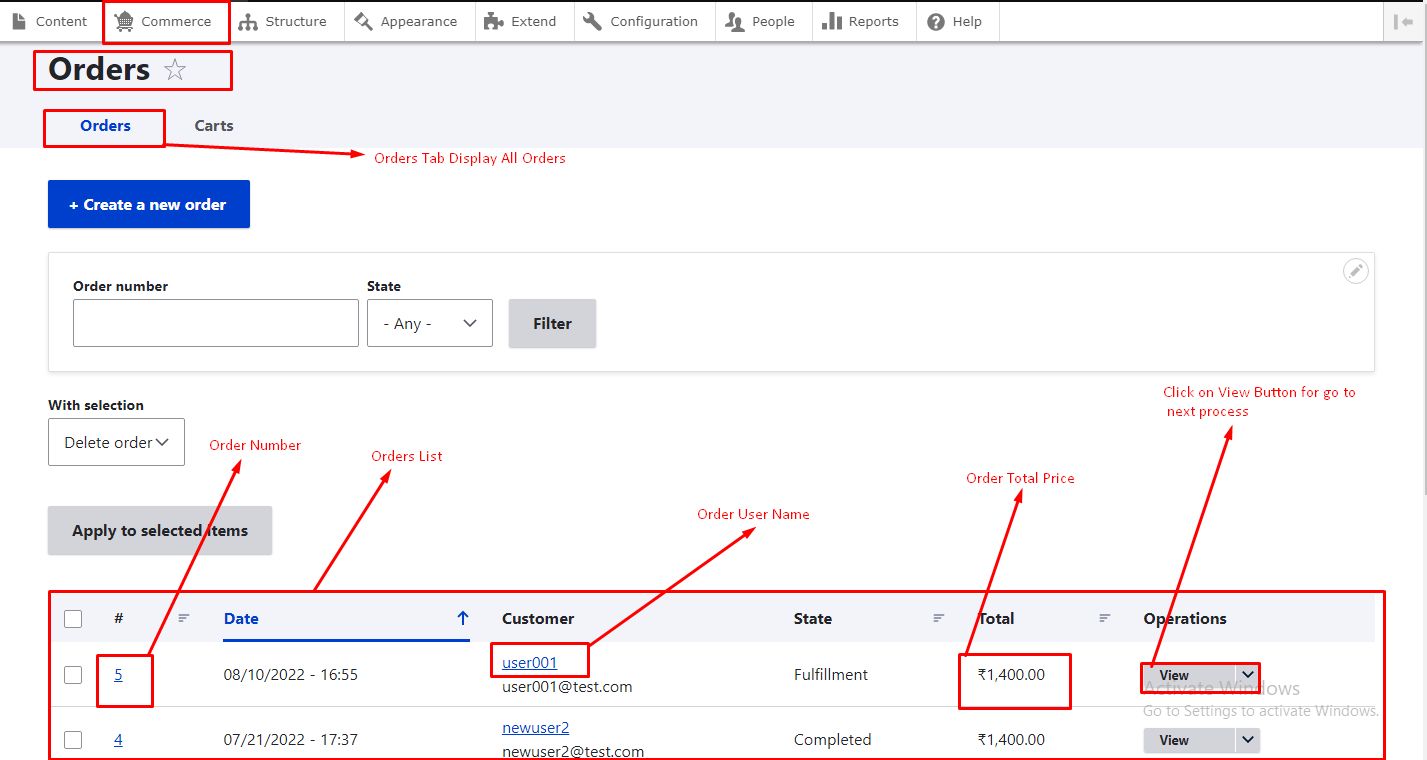Open the Commerce menu with cart icon
Image resolution: width=1427 pixels, height=760 pixels.
point(165,21)
